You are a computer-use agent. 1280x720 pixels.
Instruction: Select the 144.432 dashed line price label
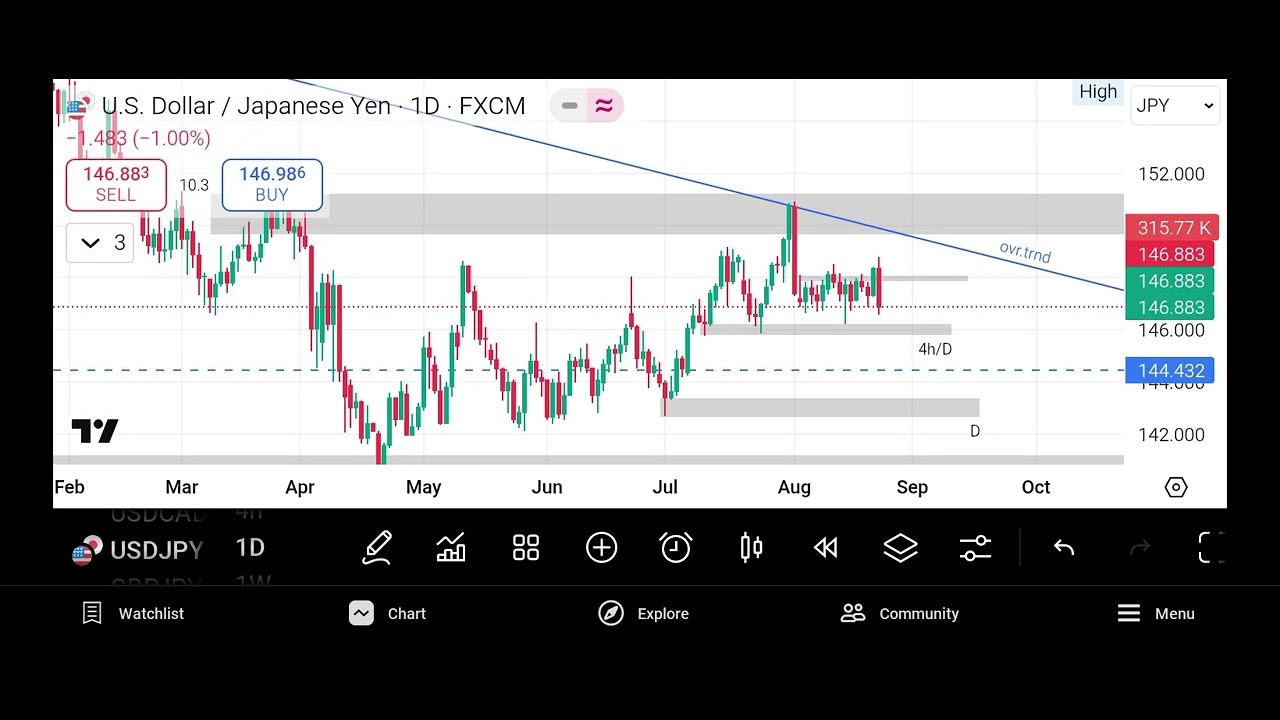point(1170,371)
